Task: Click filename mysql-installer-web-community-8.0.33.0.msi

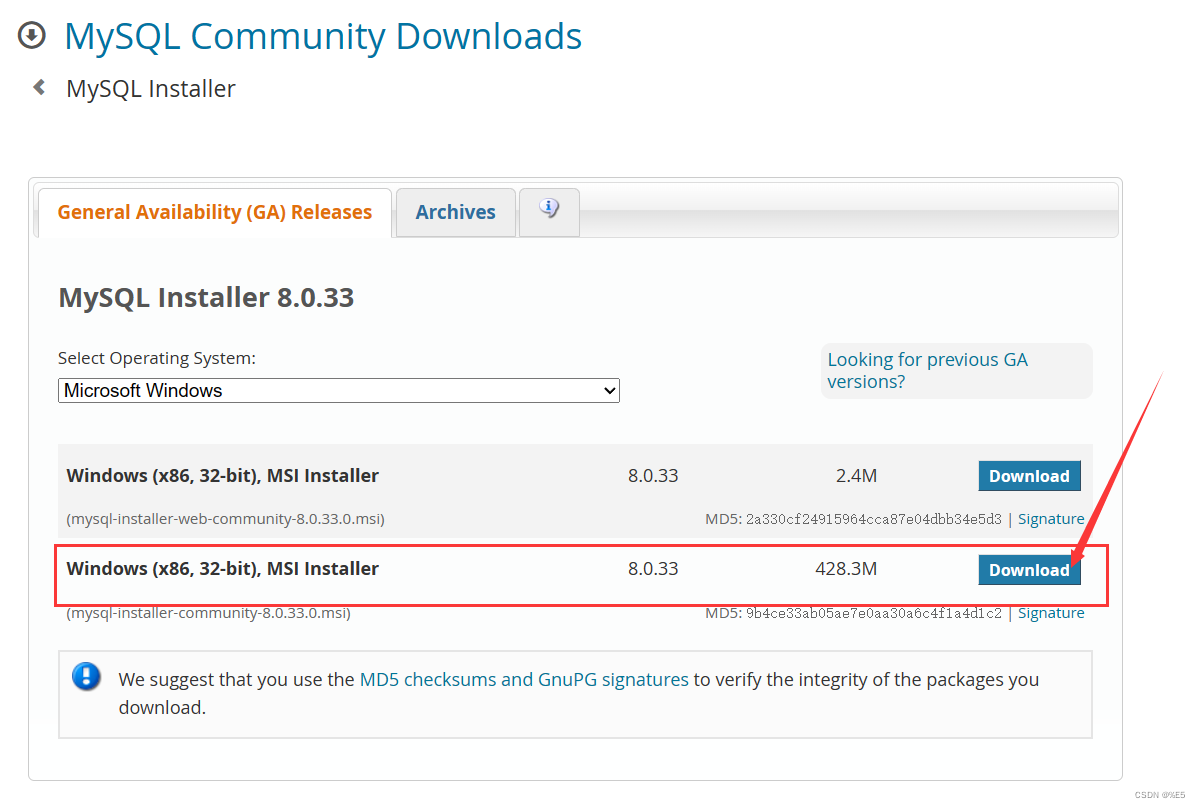Action: 225,519
